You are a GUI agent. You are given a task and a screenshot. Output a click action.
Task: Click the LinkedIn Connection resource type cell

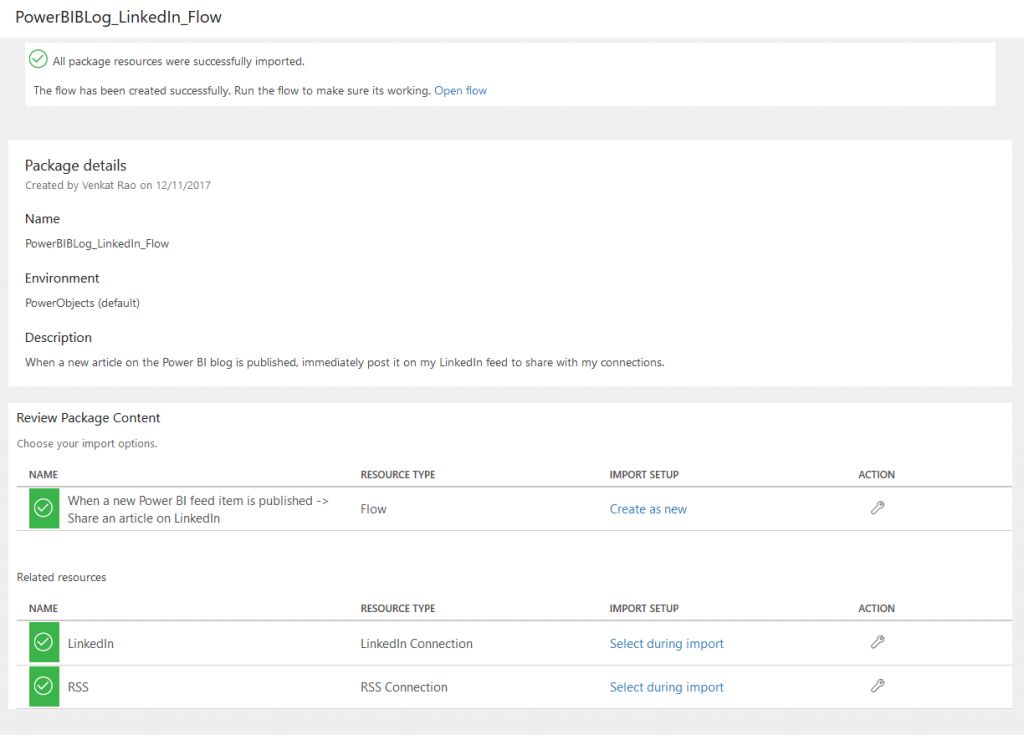pos(416,644)
